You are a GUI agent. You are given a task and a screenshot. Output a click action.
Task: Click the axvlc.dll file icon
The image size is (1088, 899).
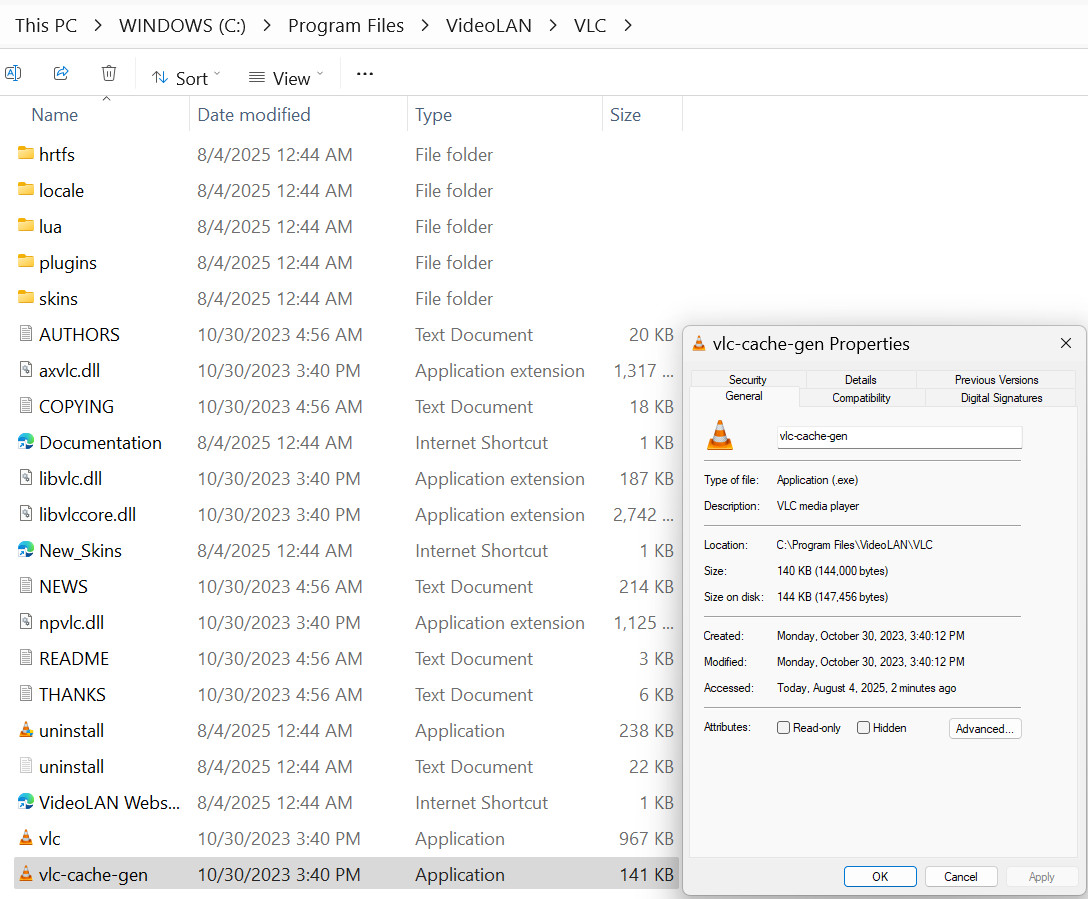26,370
